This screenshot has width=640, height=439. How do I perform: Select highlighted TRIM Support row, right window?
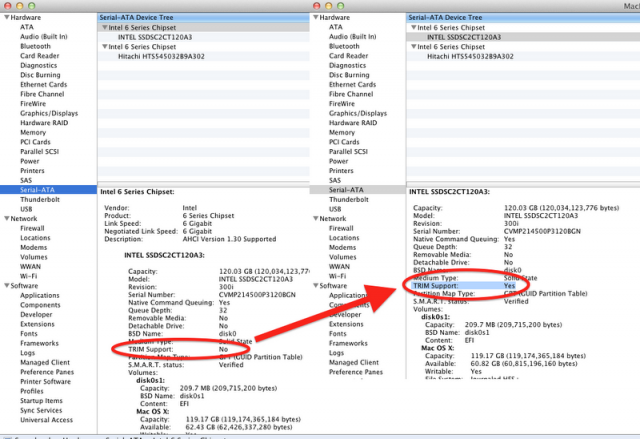pyautogui.click(x=464, y=286)
